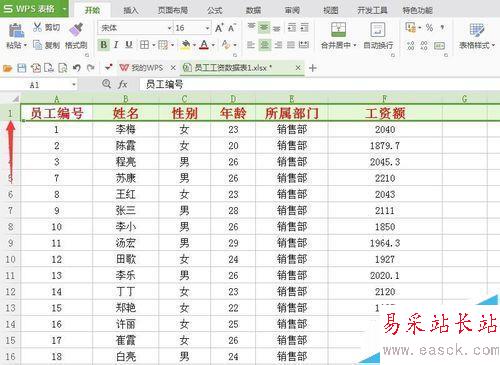Switch to the 视图 ribbon tab
Image resolution: width=500 pixels, height=365 pixels.
331,10
